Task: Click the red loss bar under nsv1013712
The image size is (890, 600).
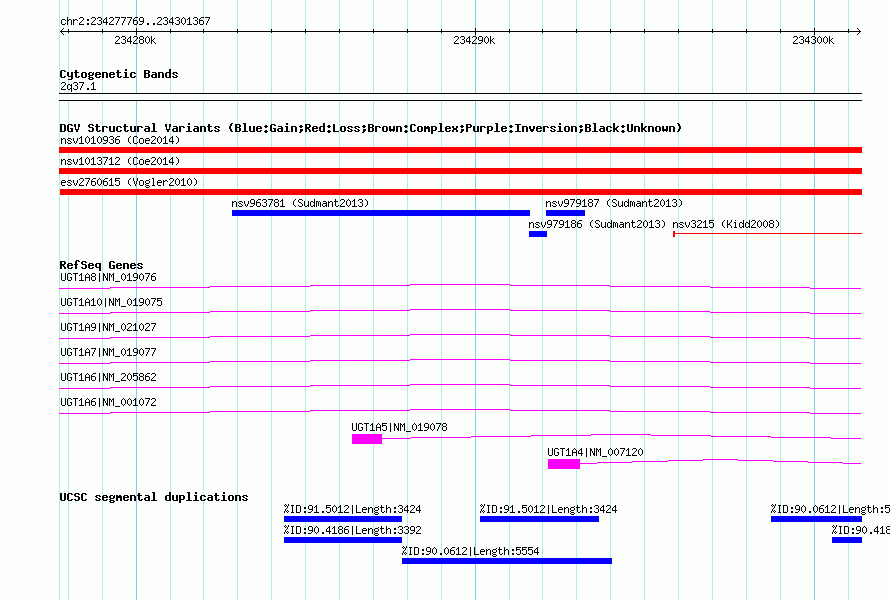Action: pyautogui.click(x=460, y=171)
